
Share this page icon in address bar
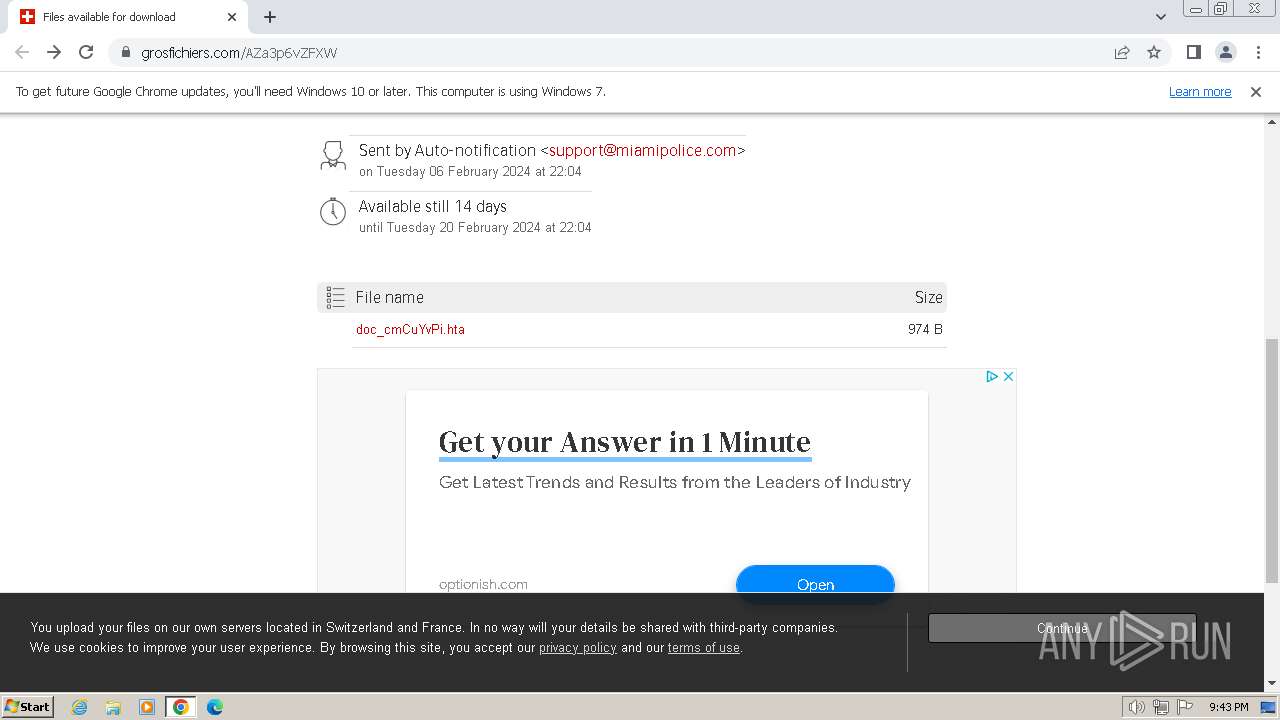1122,52
